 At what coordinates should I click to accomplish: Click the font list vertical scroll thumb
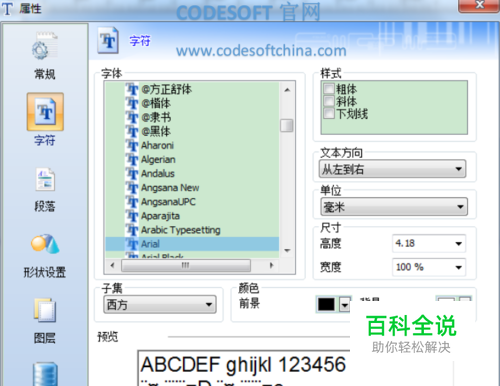tap(287, 126)
